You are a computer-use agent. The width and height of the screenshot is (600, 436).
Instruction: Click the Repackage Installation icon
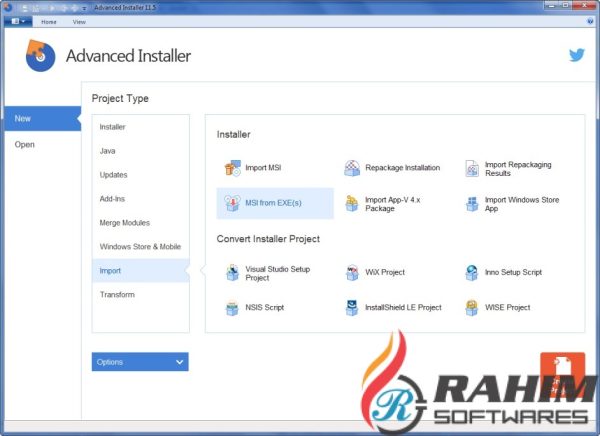click(x=352, y=168)
